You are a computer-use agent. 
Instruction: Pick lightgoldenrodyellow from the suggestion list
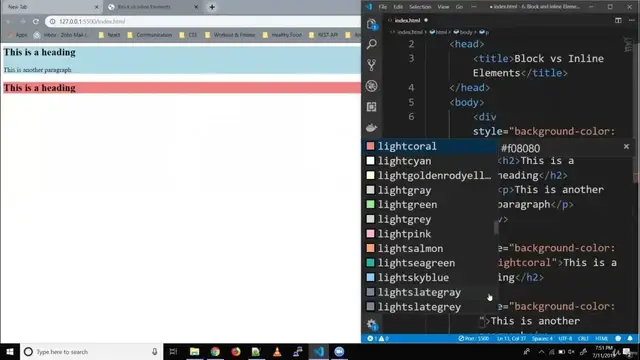[430, 176]
